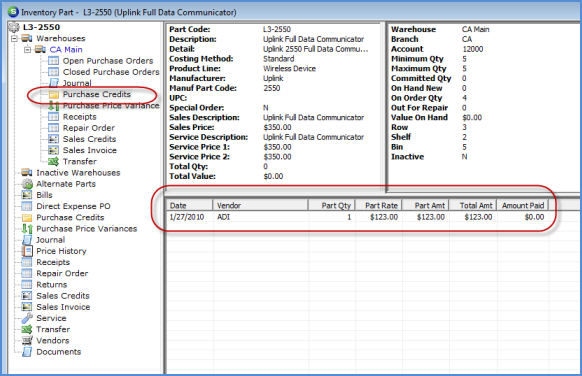
Task: Click the Purchase Price Variances arrows icon
Action: [x=27, y=229]
